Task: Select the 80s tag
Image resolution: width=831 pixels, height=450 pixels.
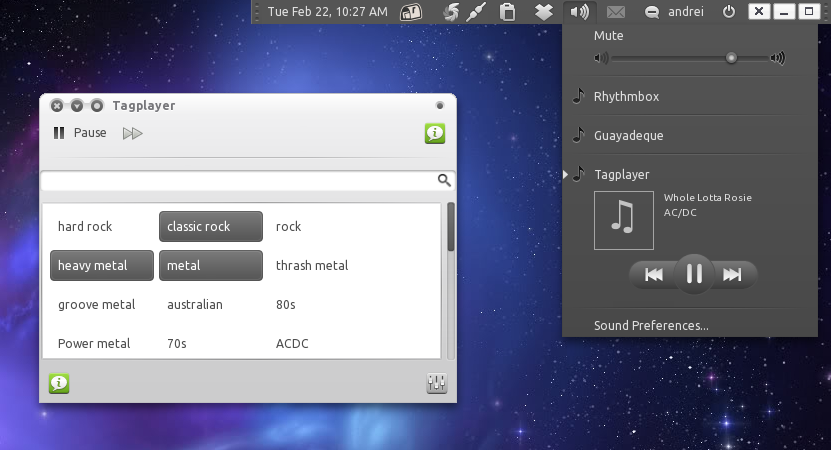Action: click(x=286, y=305)
